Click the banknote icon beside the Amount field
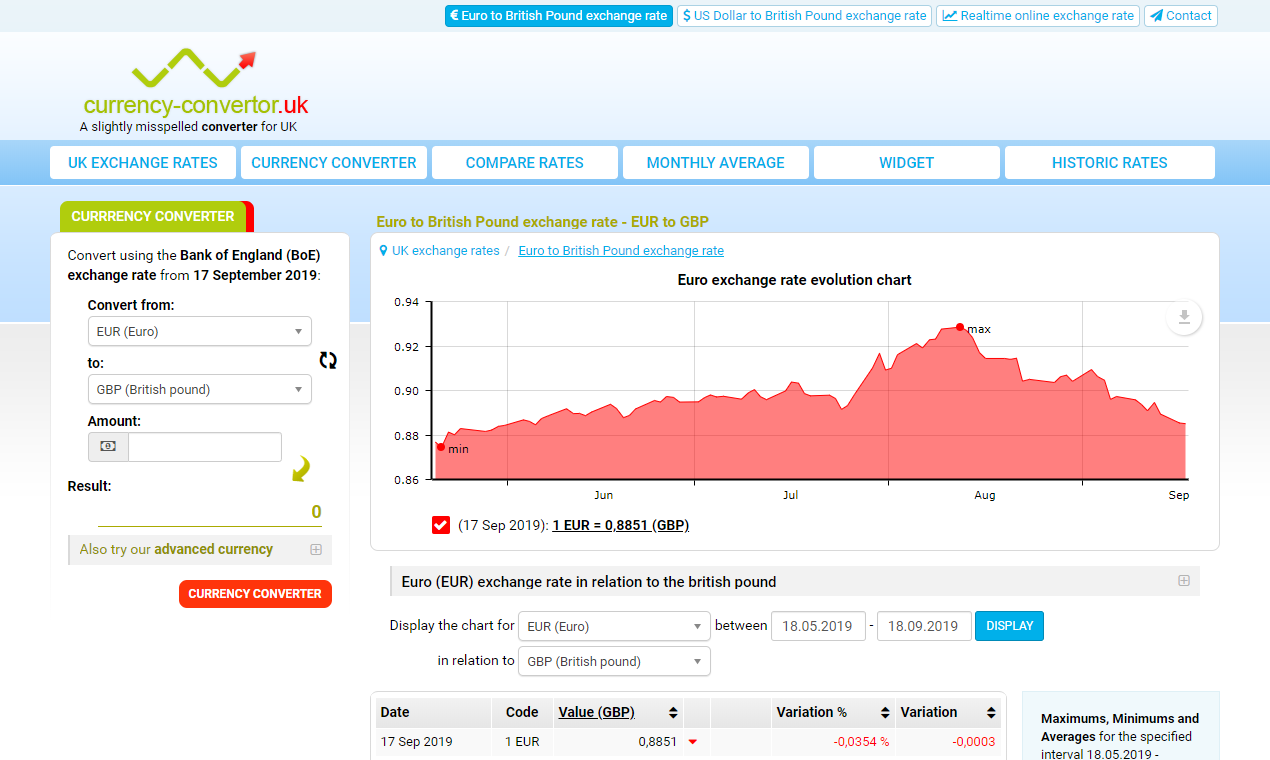The image size is (1270, 760). 108,447
